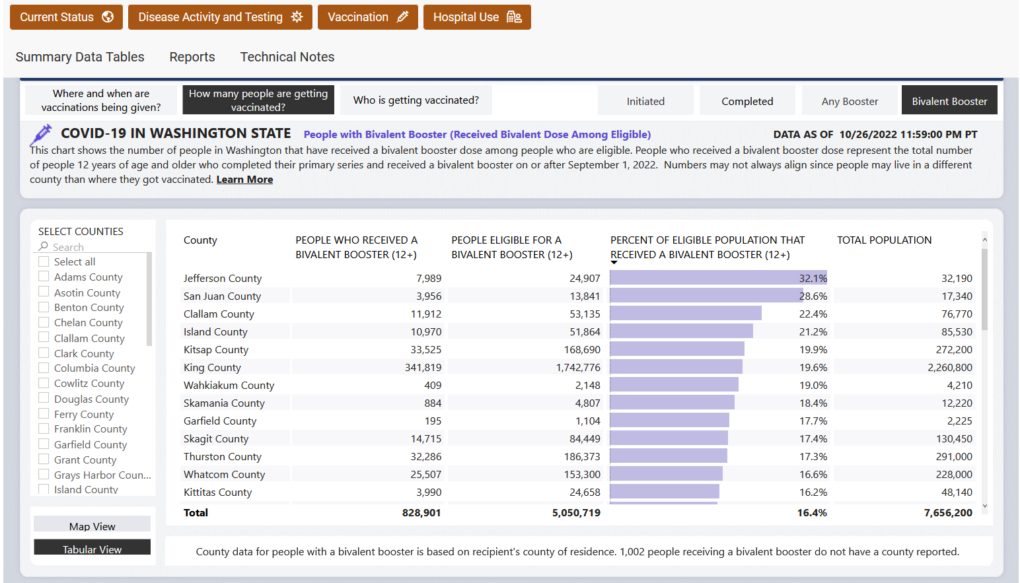Click the globe icon on Current Status

tap(107, 17)
